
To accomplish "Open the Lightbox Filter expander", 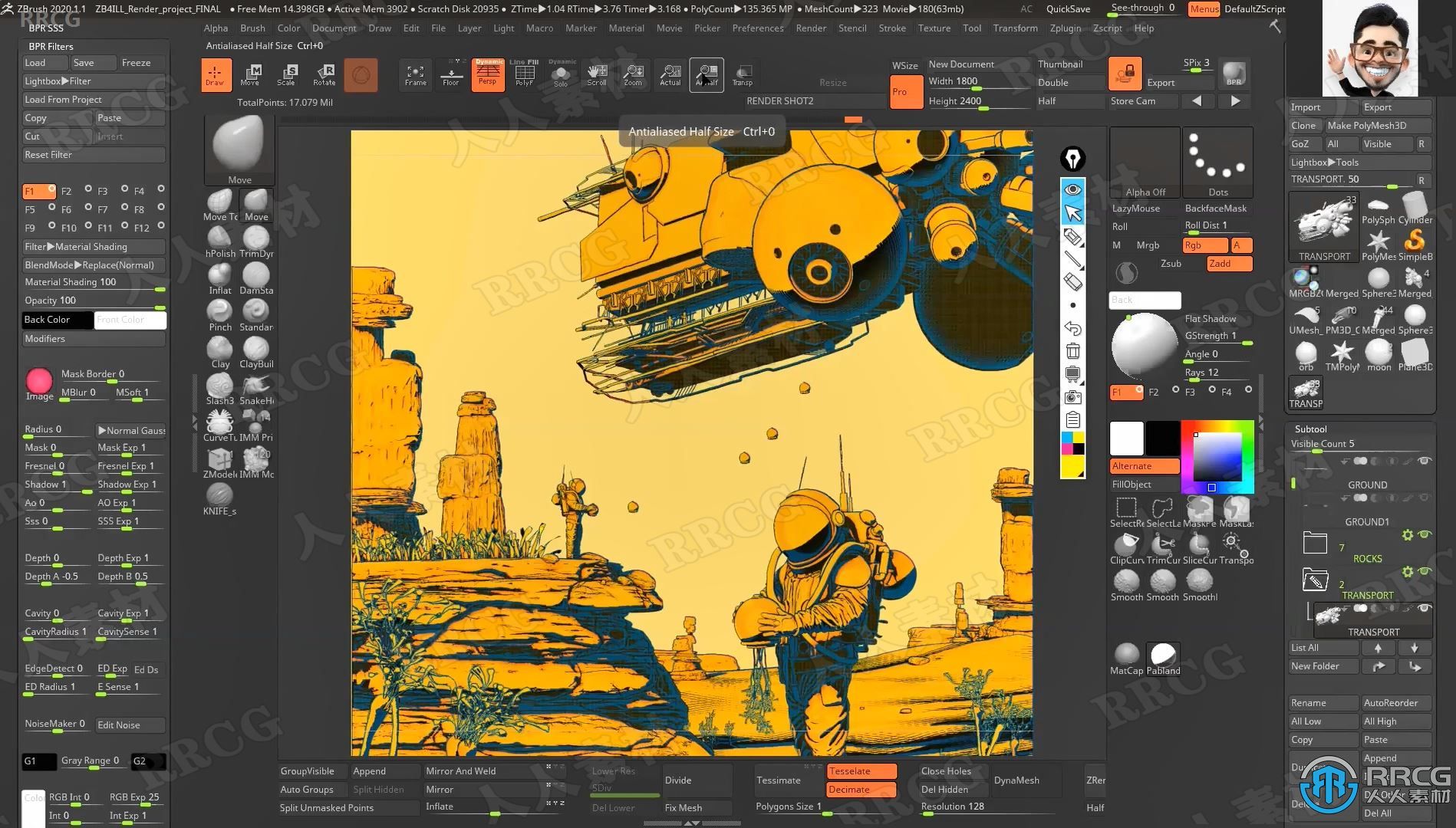I will coord(94,81).
